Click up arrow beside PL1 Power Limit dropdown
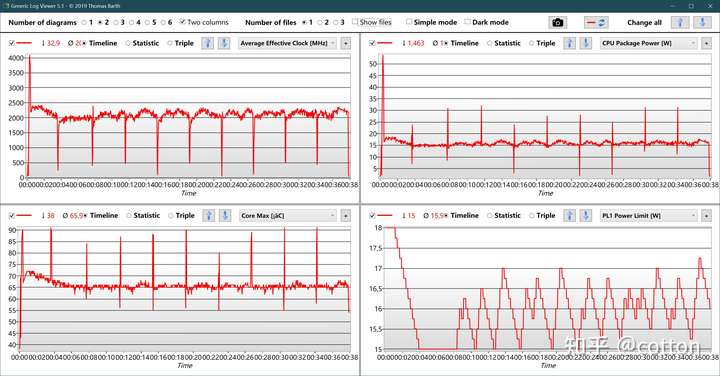The image size is (720, 376). click(x=569, y=215)
